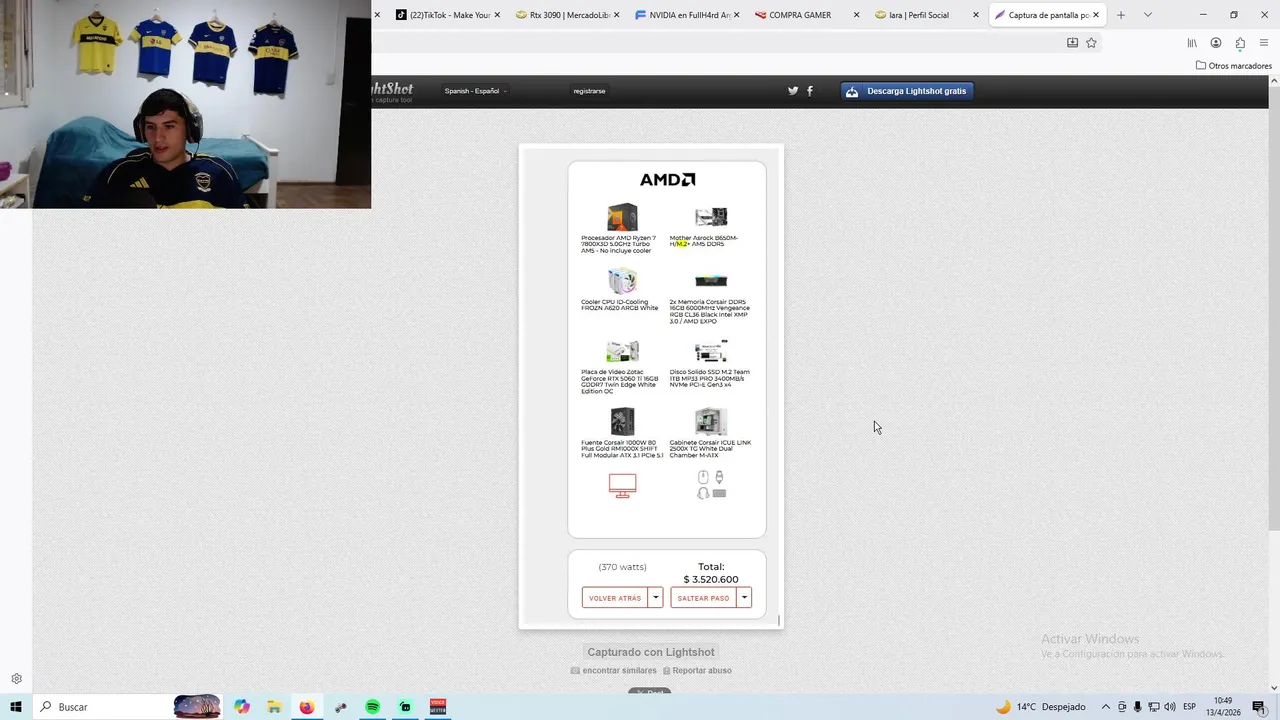Viewport: 1280px width, 720px height.
Task: Open the extensions puzzle icon
Action: (x=1240, y=43)
